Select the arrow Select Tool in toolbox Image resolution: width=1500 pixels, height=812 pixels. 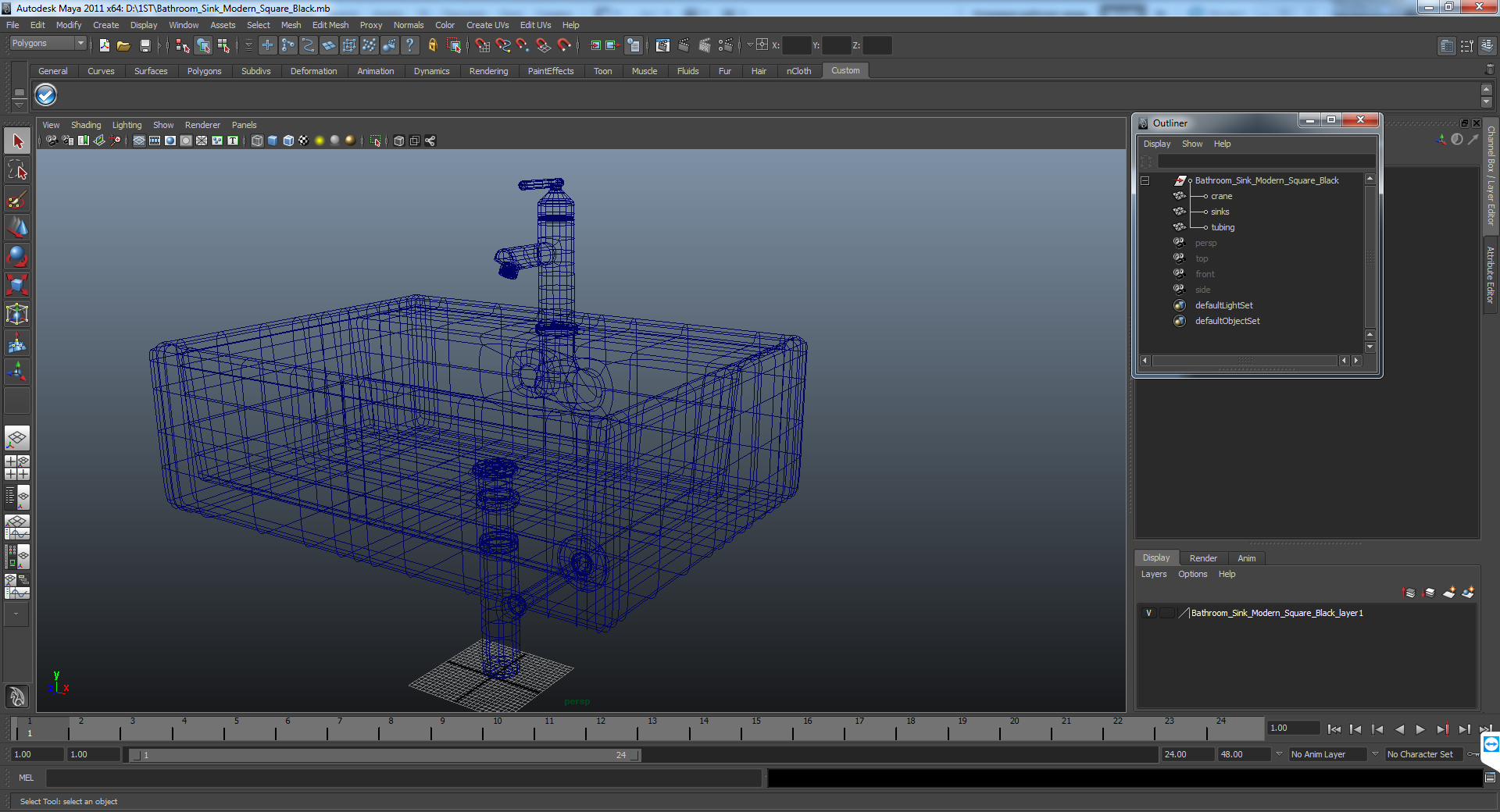pyautogui.click(x=17, y=141)
